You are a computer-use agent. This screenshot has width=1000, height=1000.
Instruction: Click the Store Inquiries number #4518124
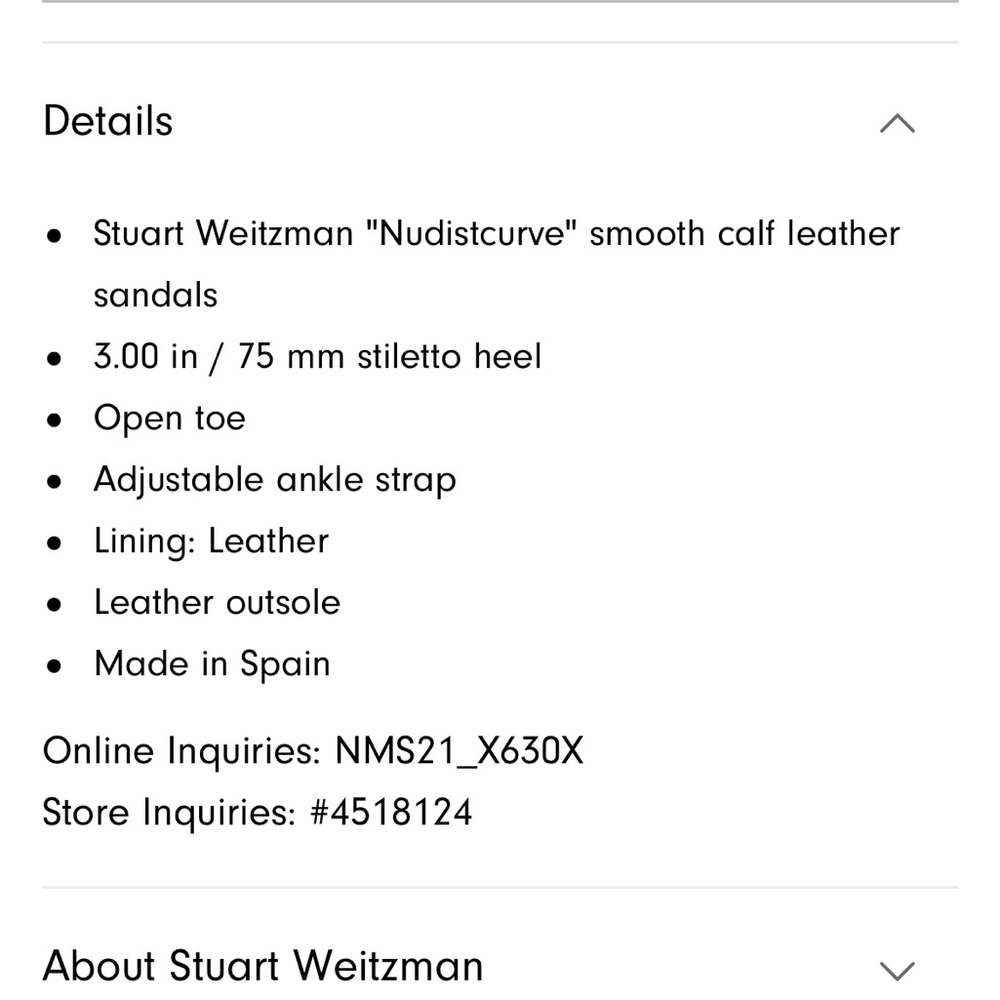pos(257,812)
